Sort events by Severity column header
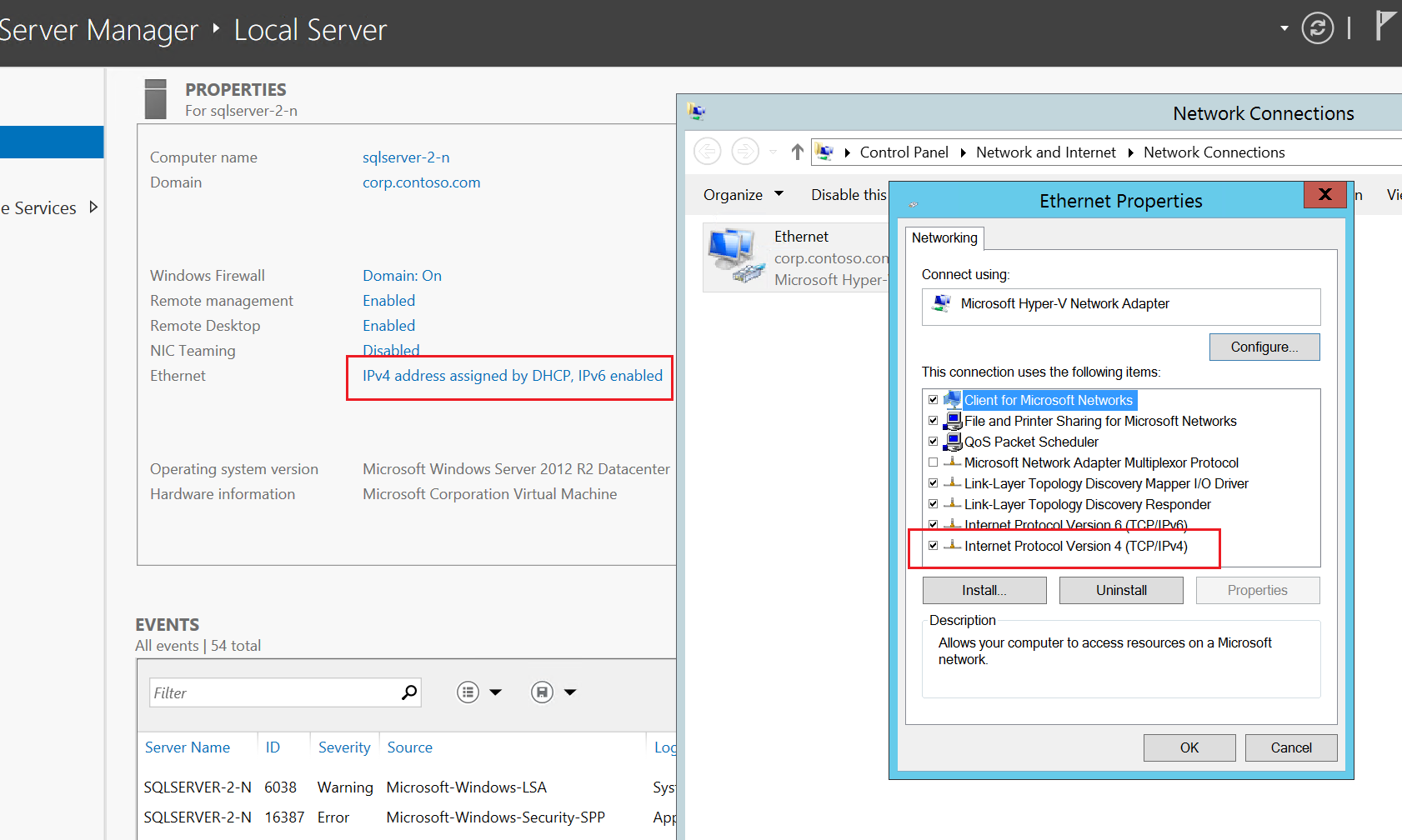This screenshot has width=1402, height=840. pyautogui.click(x=343, y=747)
